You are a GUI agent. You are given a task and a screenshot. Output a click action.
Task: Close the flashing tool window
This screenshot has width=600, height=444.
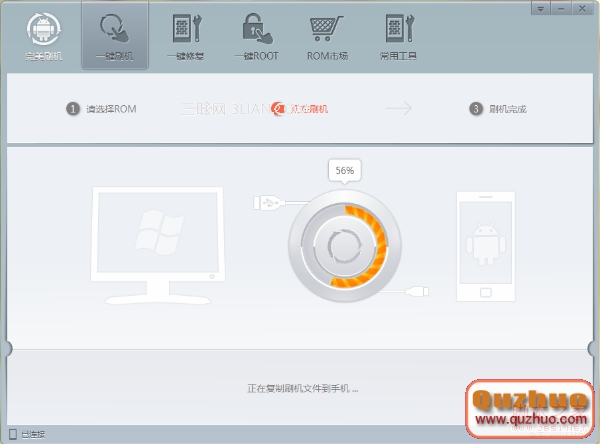coord(582,8)
